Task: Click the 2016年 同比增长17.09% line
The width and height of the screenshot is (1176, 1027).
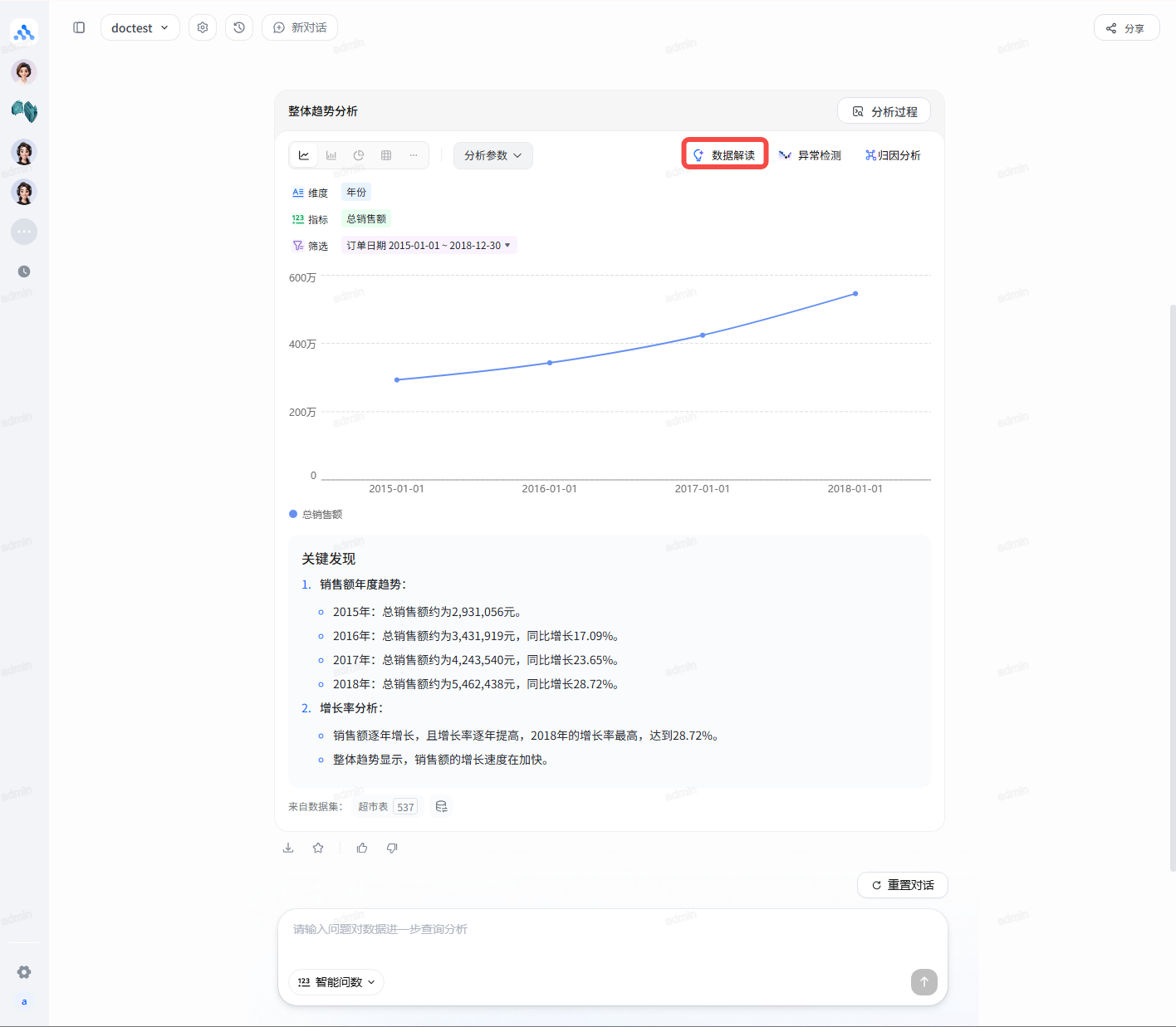Action: 476,636
